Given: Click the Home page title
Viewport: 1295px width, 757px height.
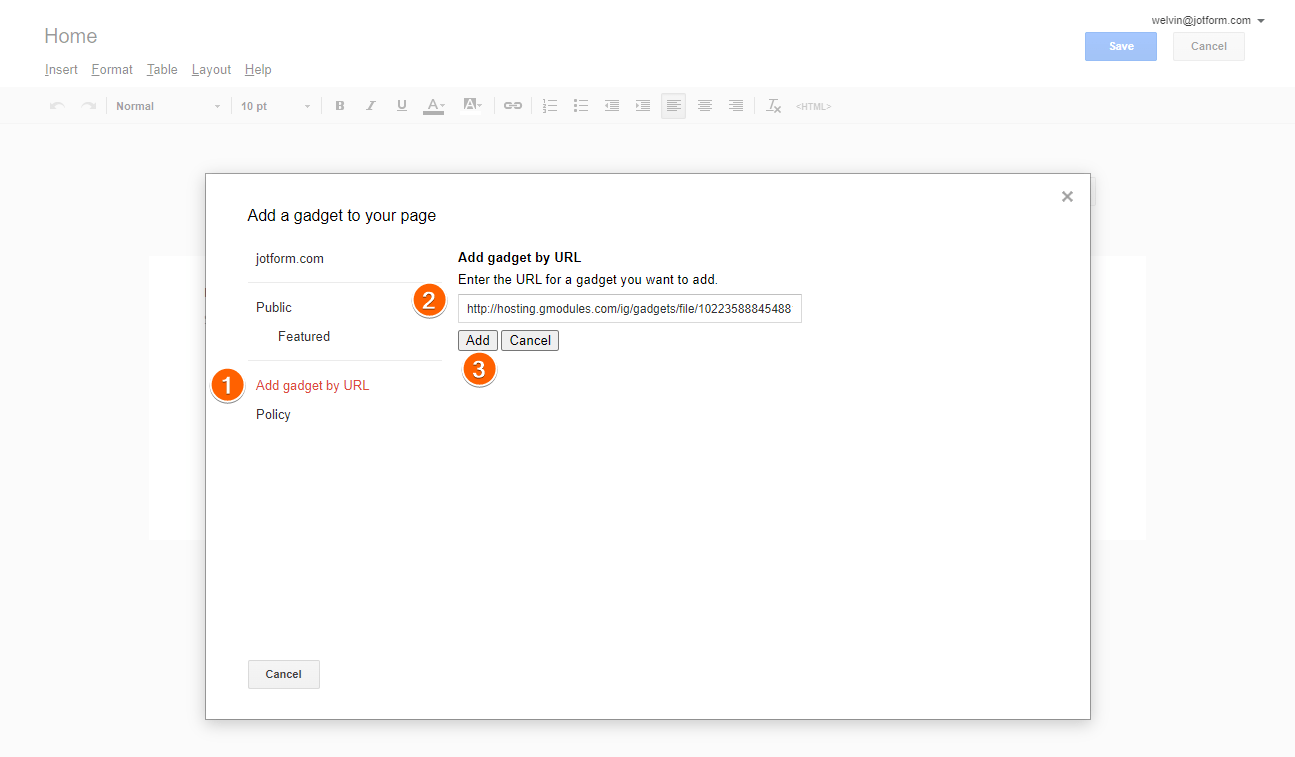Looking at the screenshot, I should coord(71,36).
